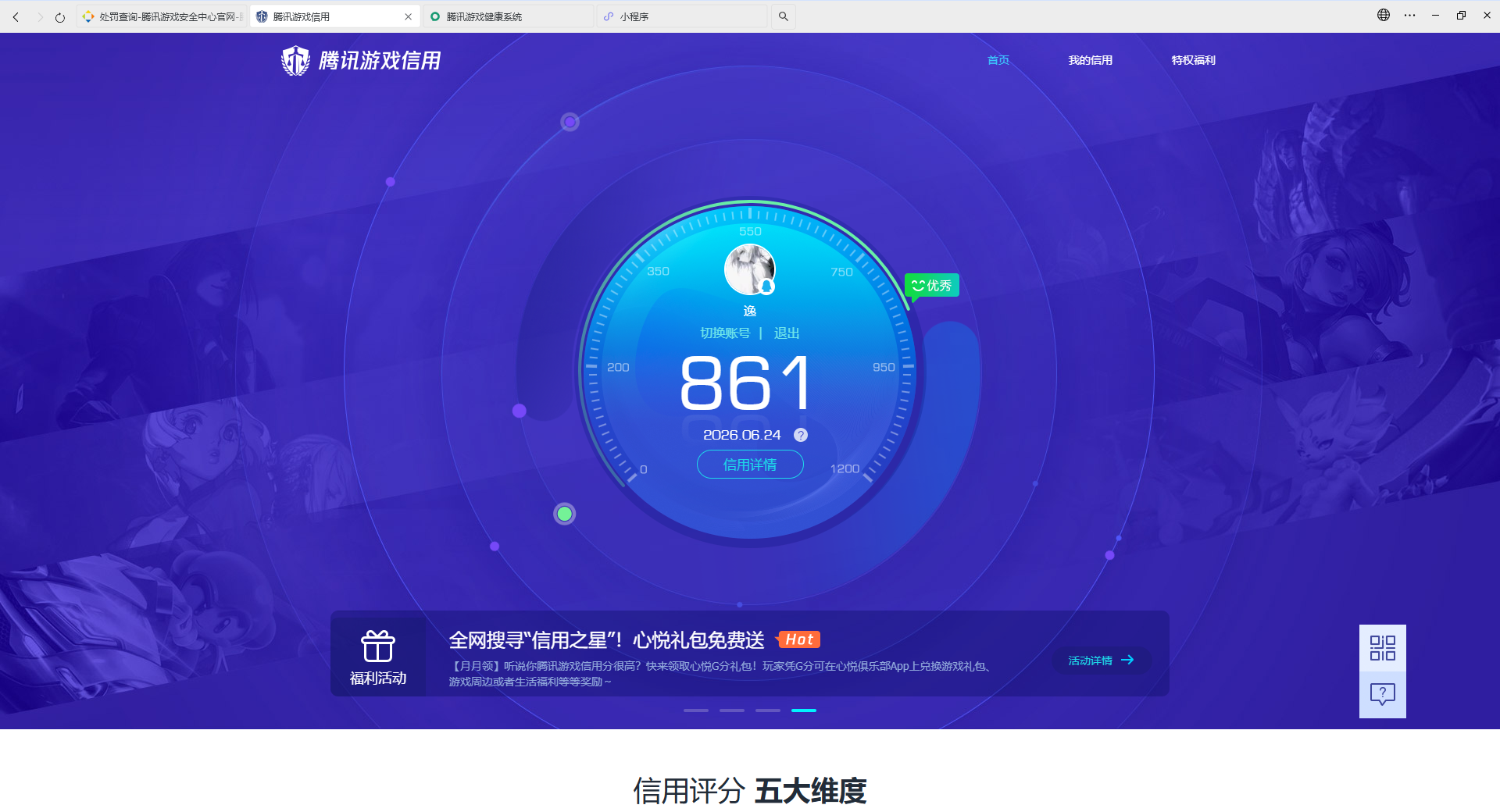
Task: Switch to 处罚查询-腾讯游戏安全中心 tab
Action: click(x=162, y=16)
